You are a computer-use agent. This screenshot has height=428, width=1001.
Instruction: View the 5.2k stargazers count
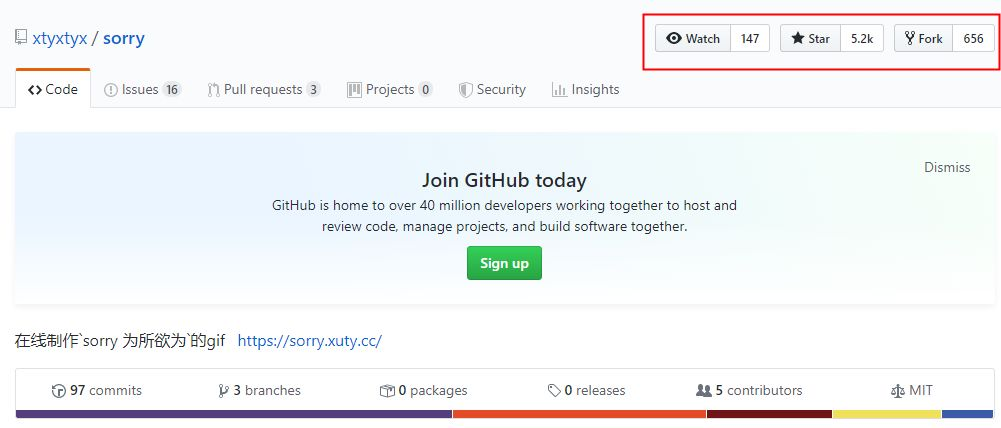(862, 38)
